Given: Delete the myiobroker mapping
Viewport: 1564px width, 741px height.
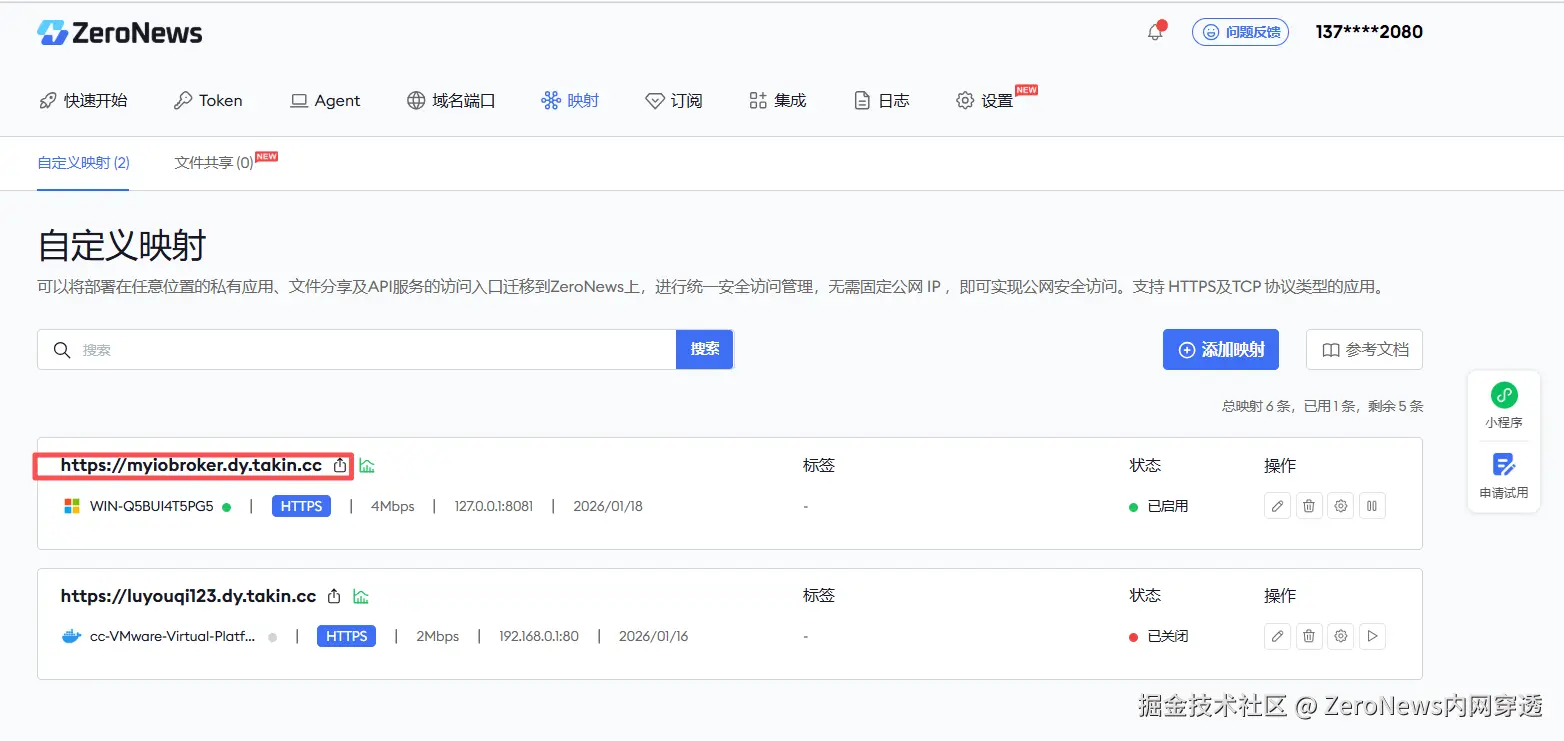Looking at the screenshot, I should (x=1309, y=506).
